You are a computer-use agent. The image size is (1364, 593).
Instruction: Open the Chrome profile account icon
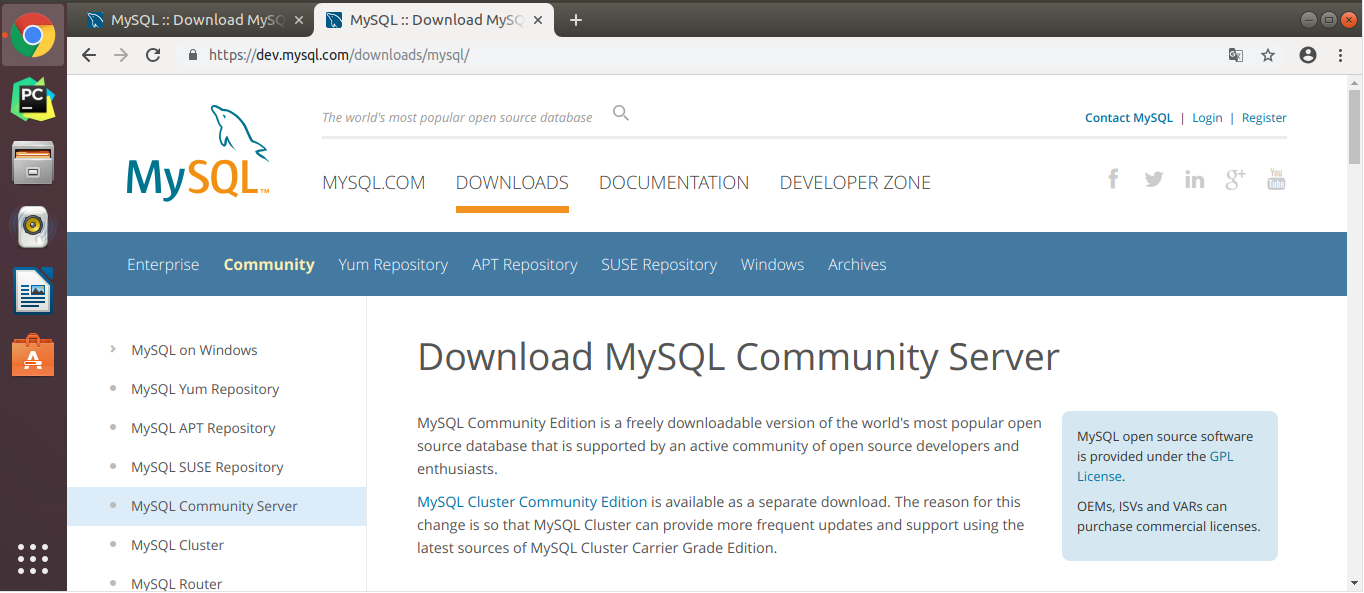click(1308, 55)
